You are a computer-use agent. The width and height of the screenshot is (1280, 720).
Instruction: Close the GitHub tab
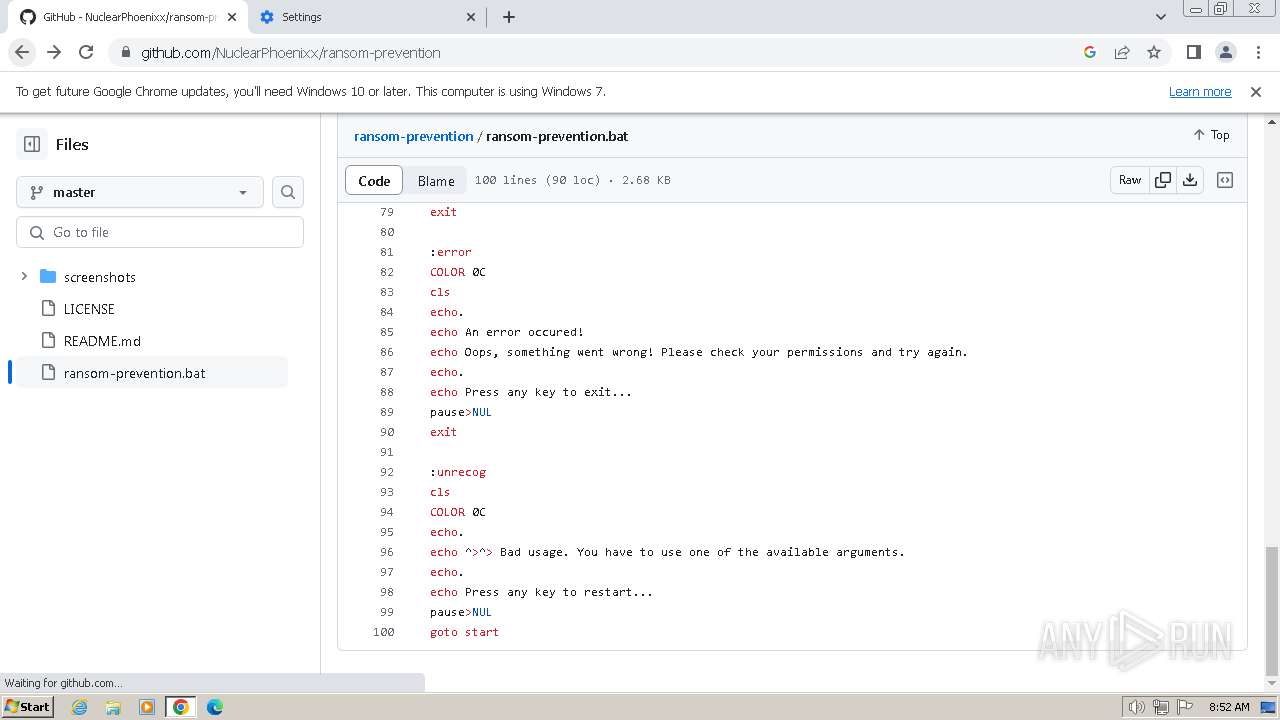click(x=232, y=17)
